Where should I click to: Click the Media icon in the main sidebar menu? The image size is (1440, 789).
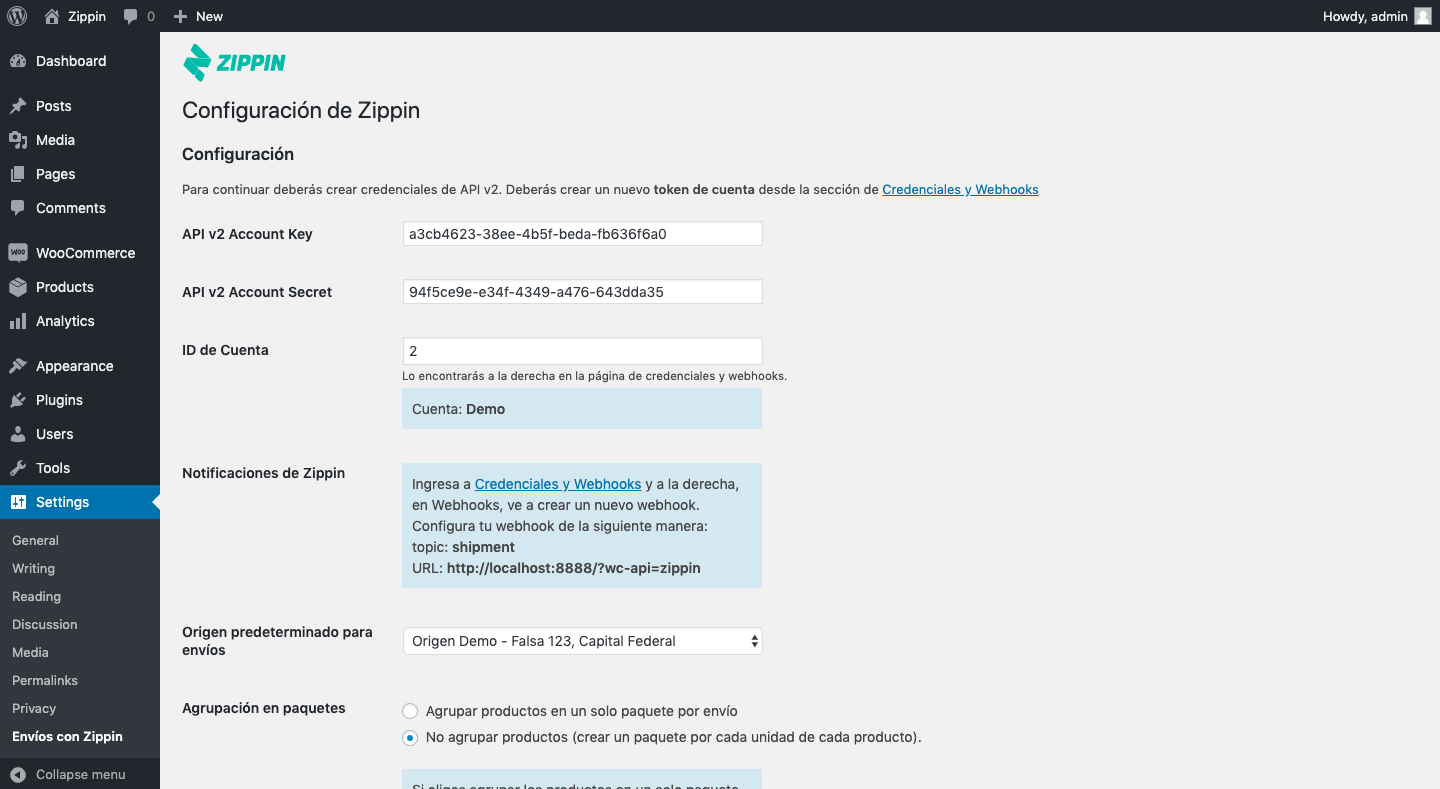18,140
